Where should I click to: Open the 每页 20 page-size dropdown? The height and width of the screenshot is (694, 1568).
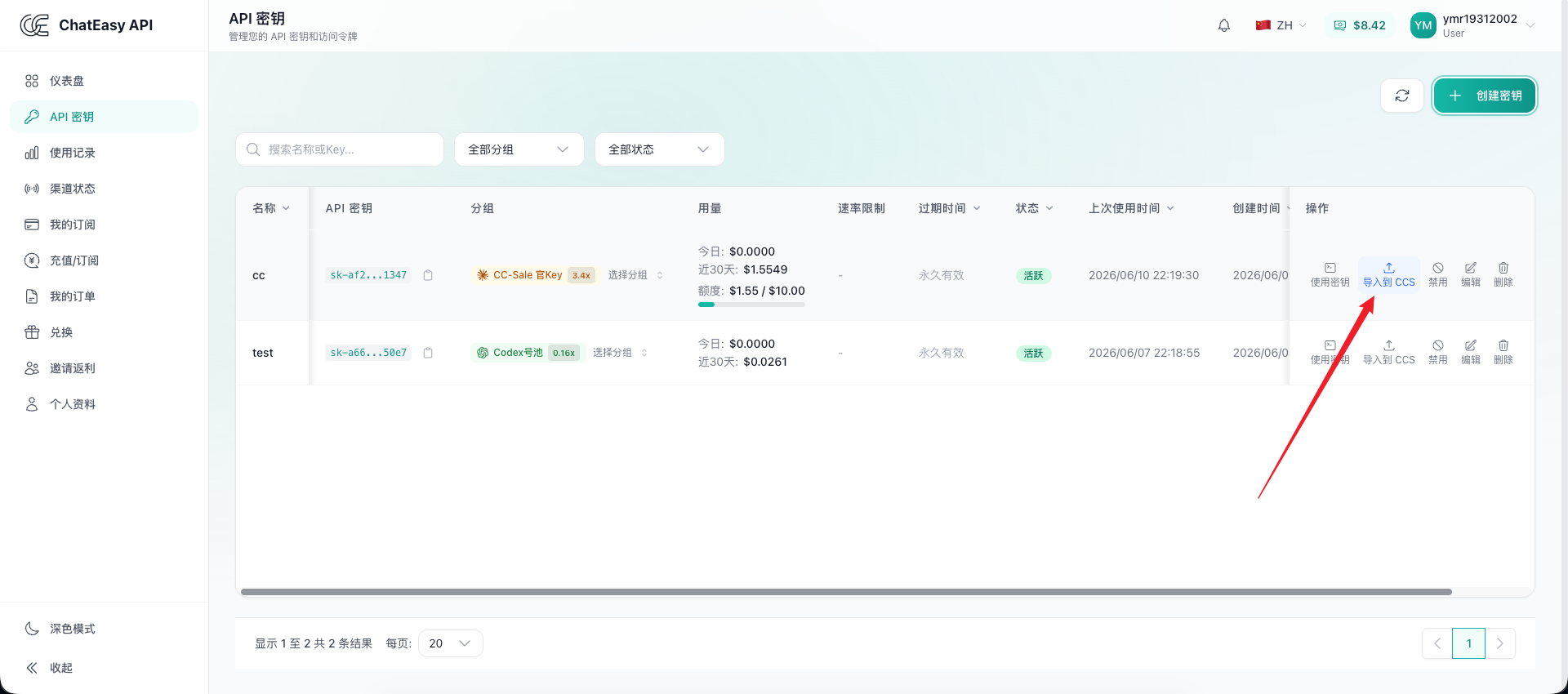click(x=451, y=643)
